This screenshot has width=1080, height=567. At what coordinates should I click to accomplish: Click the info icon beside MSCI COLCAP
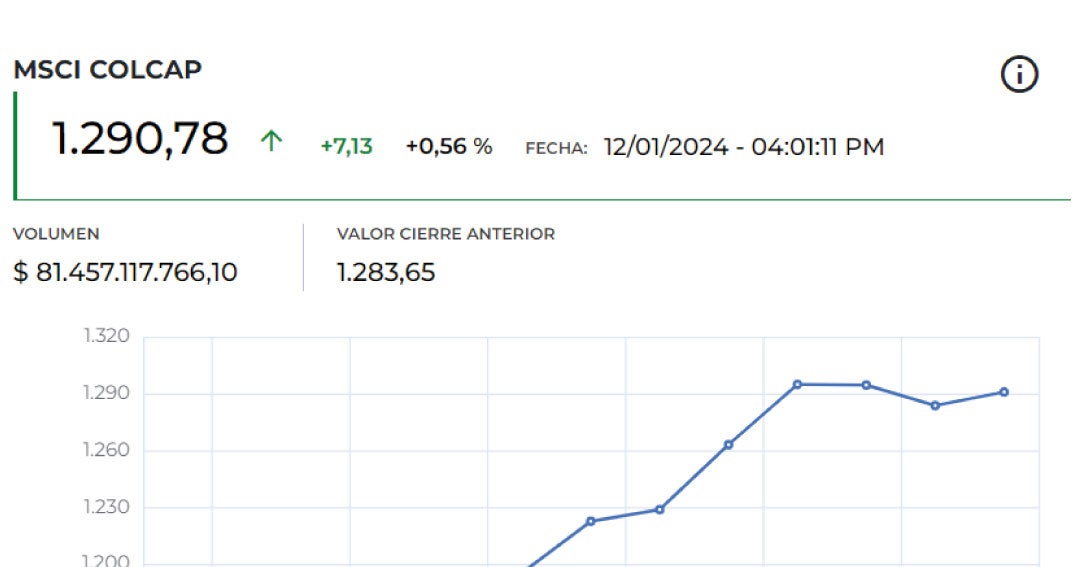1019,75
